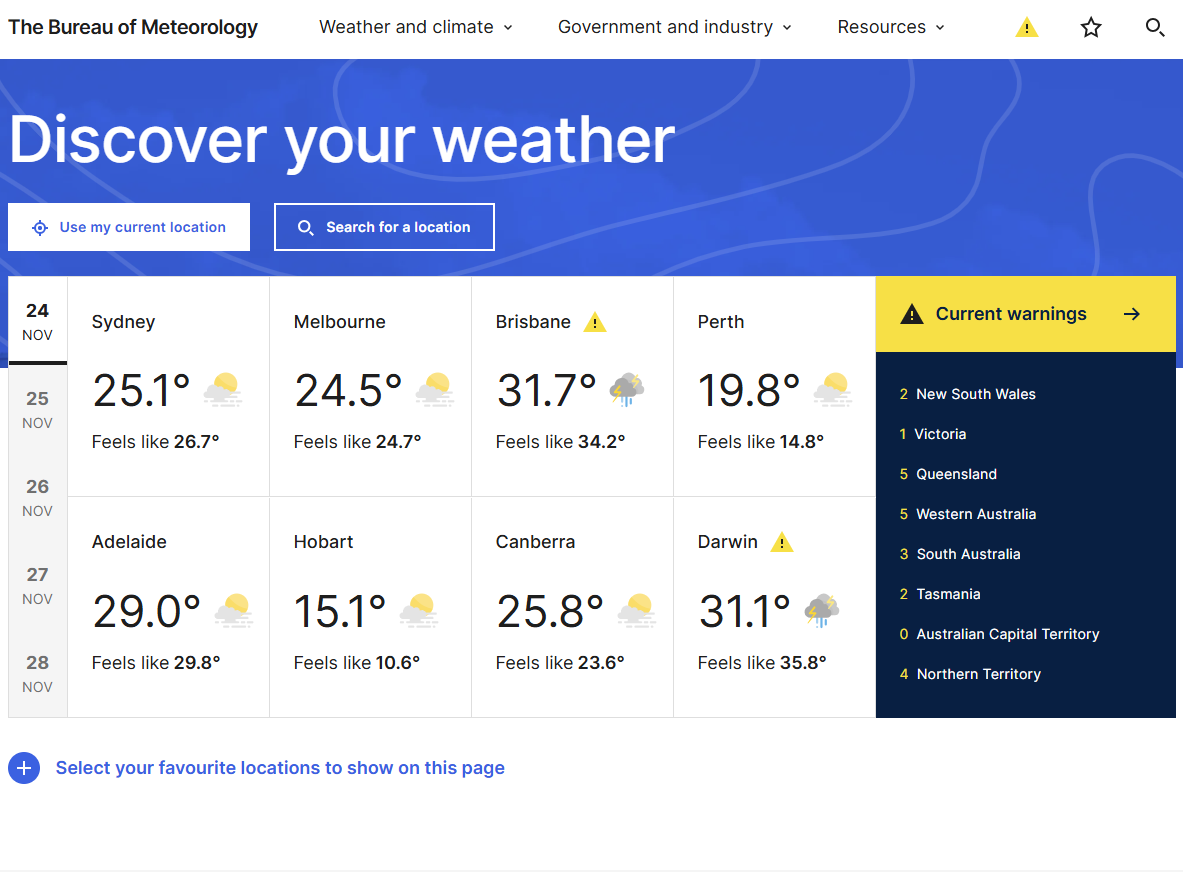This screenshot has width=1183, height=872.
Task: Select the 25 NOV date tab
Action: 38,410
